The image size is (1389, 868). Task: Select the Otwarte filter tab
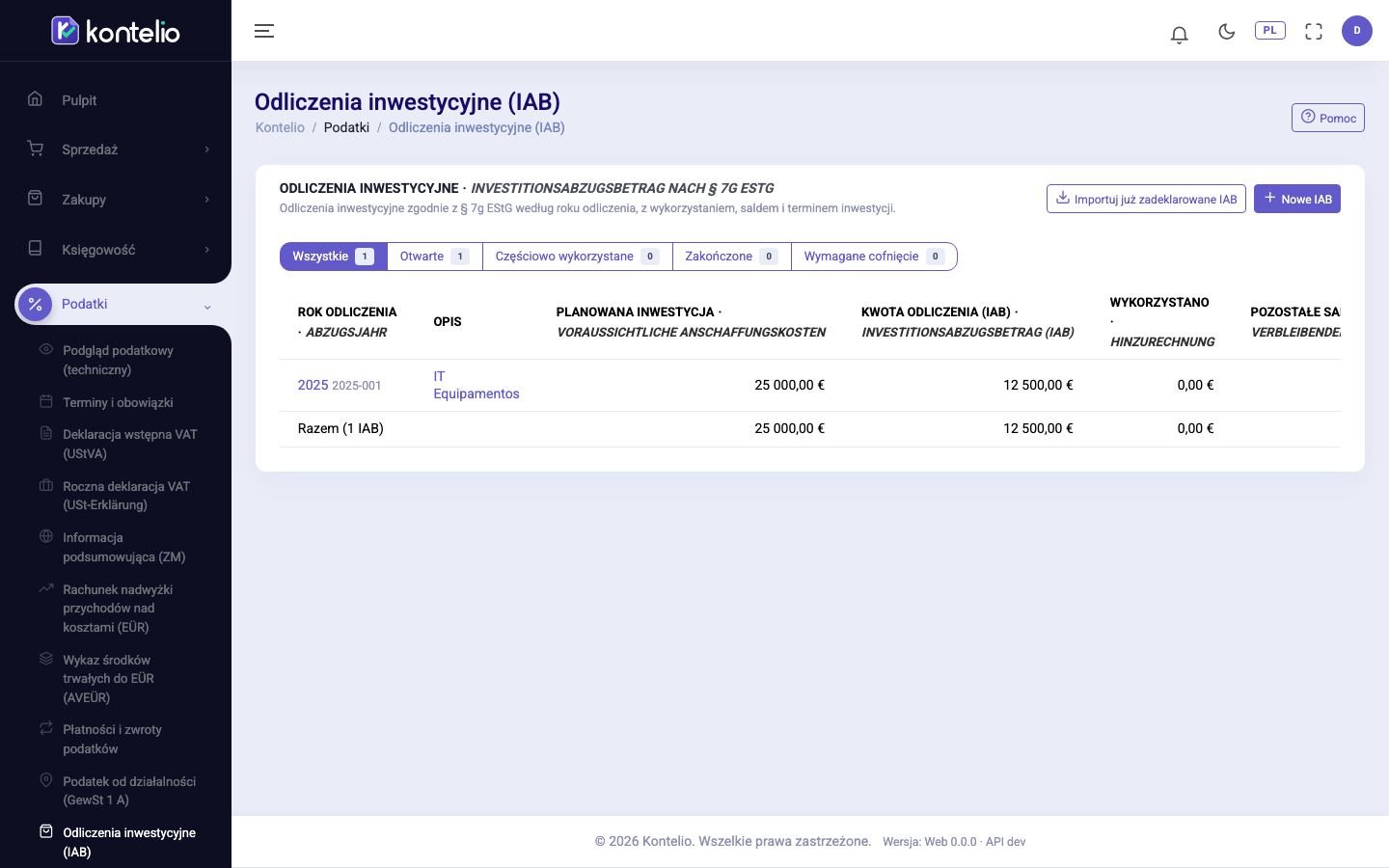pos(434,257)
